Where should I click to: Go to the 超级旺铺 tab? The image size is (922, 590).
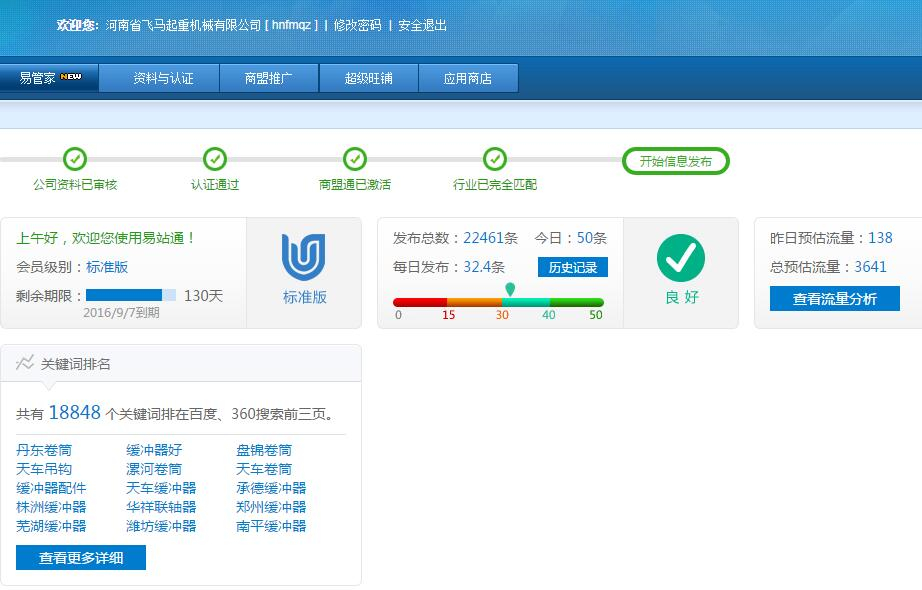click(x=368, y=78)
